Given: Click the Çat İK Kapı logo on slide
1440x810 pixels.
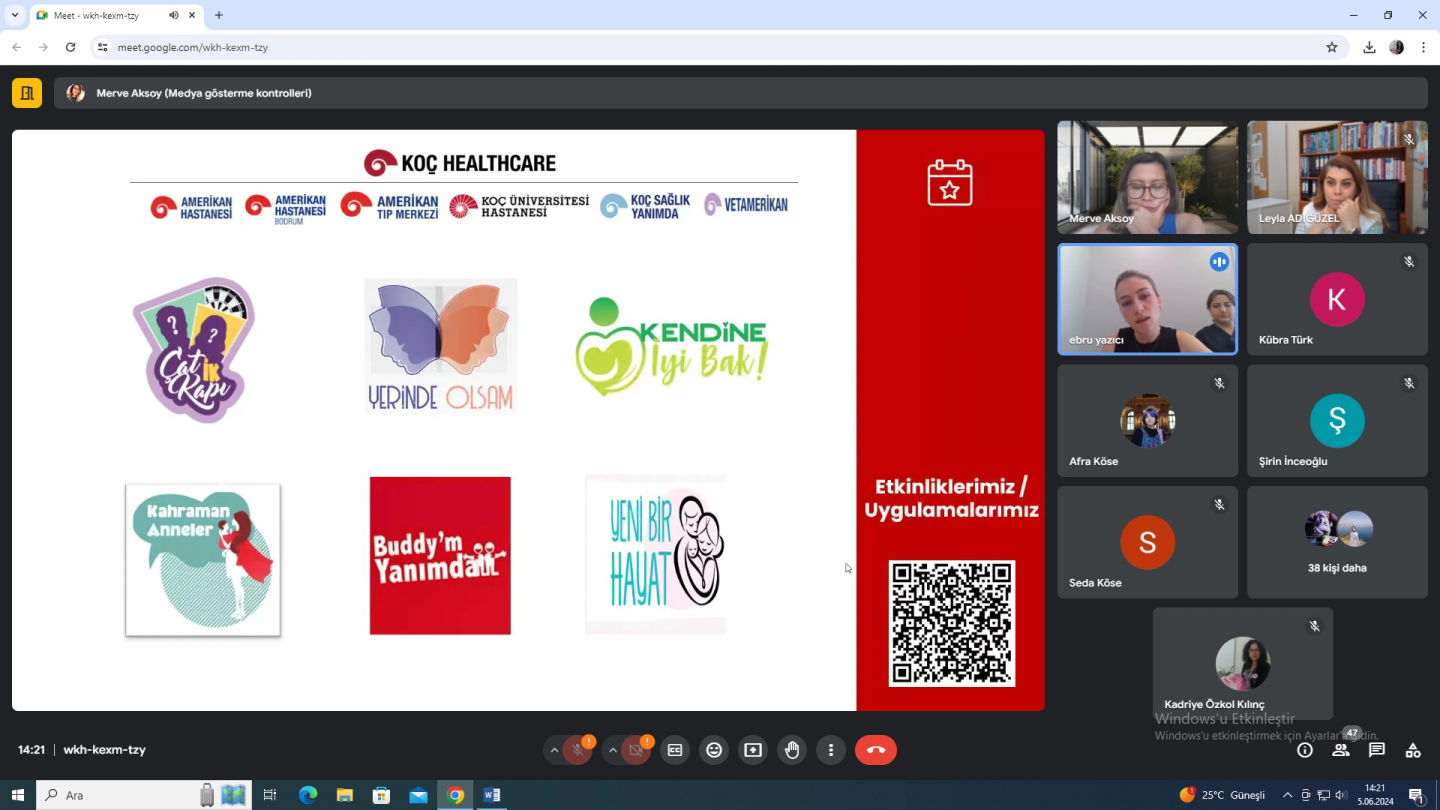Looking at the screenshot, I should [x=194, y=350].
